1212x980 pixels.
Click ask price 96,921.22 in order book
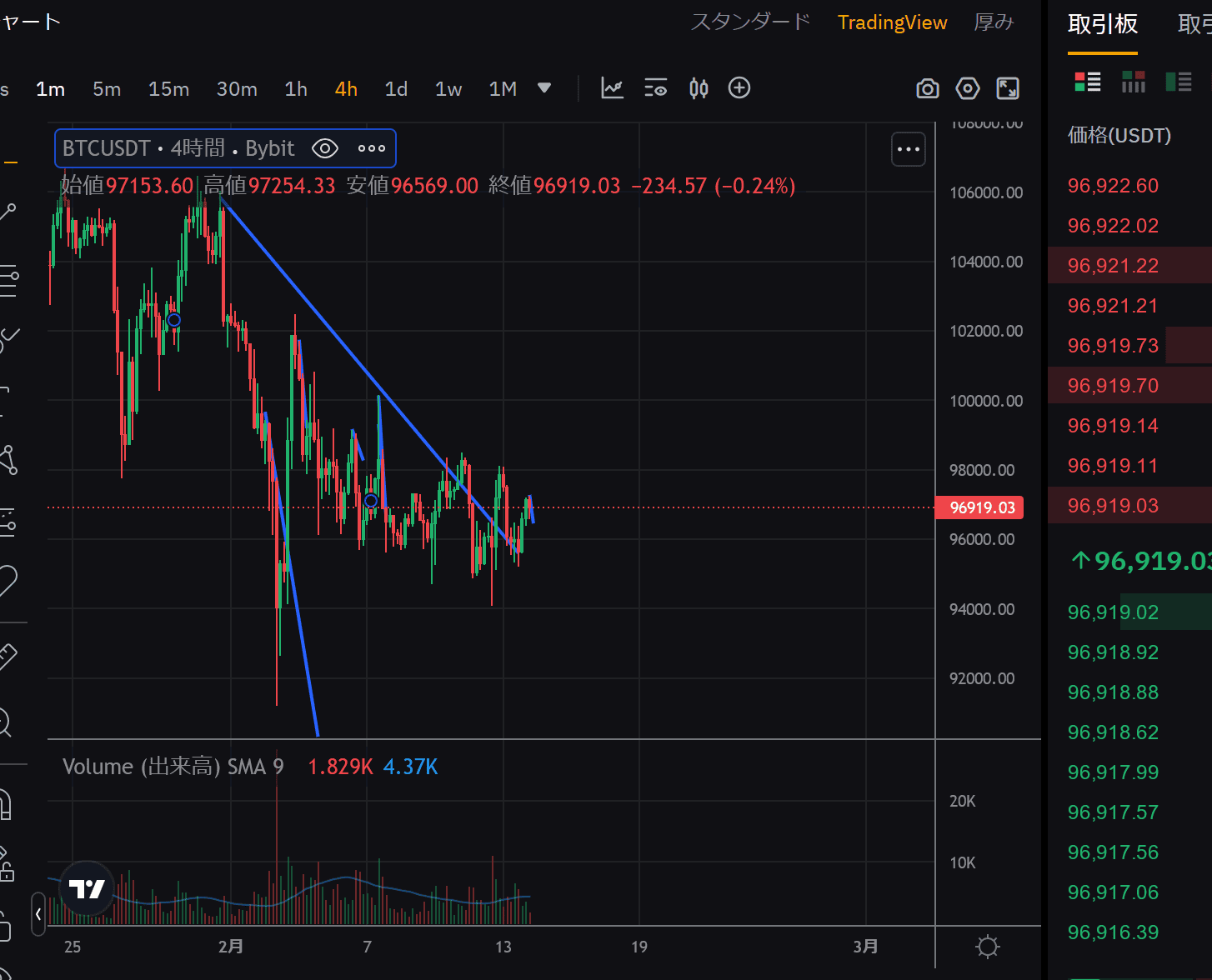pos(1113,266)
